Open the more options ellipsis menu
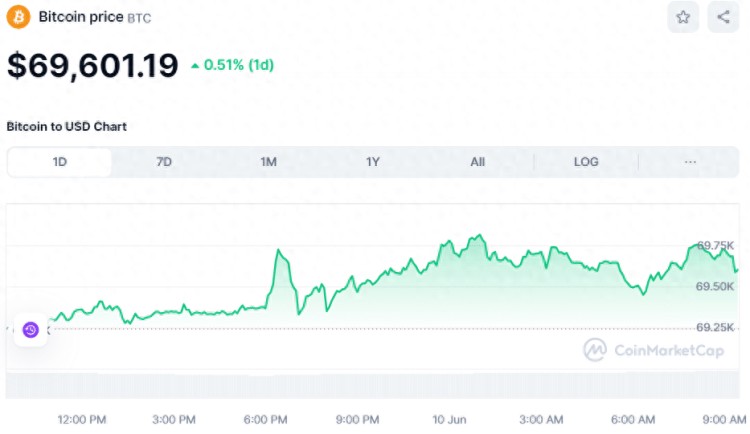 tap(690, 162)
